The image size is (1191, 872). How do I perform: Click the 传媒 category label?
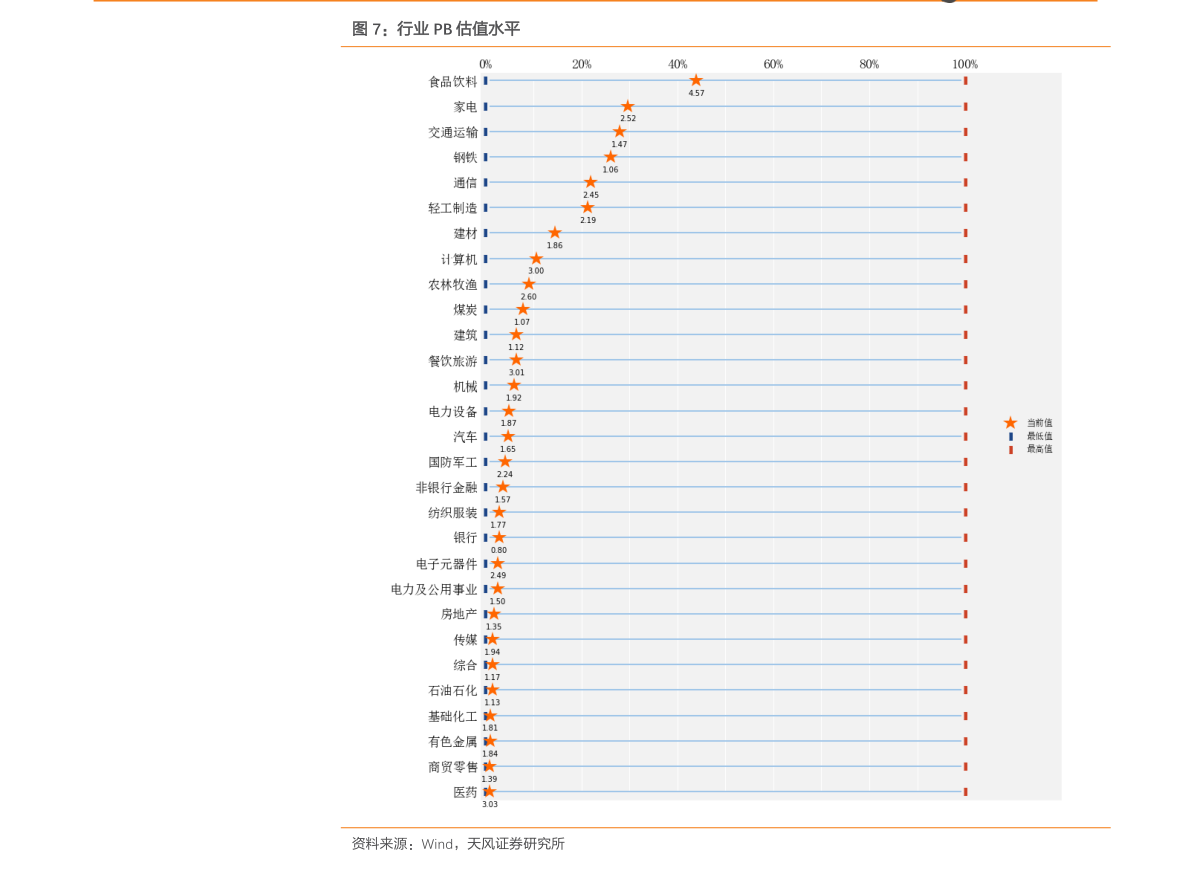(x=465, y=640)
